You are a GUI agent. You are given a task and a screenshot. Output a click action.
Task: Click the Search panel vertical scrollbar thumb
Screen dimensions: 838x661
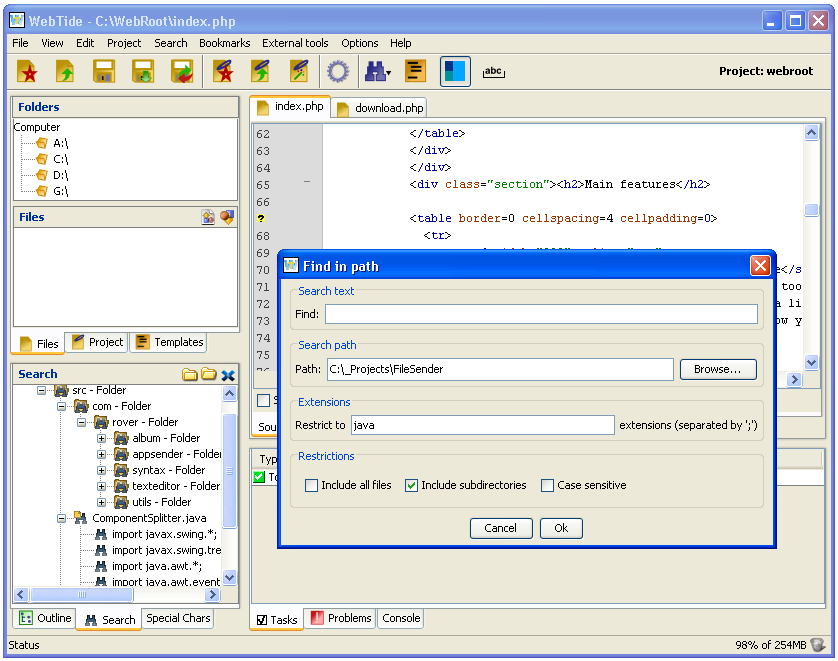[x=229, y=470]
